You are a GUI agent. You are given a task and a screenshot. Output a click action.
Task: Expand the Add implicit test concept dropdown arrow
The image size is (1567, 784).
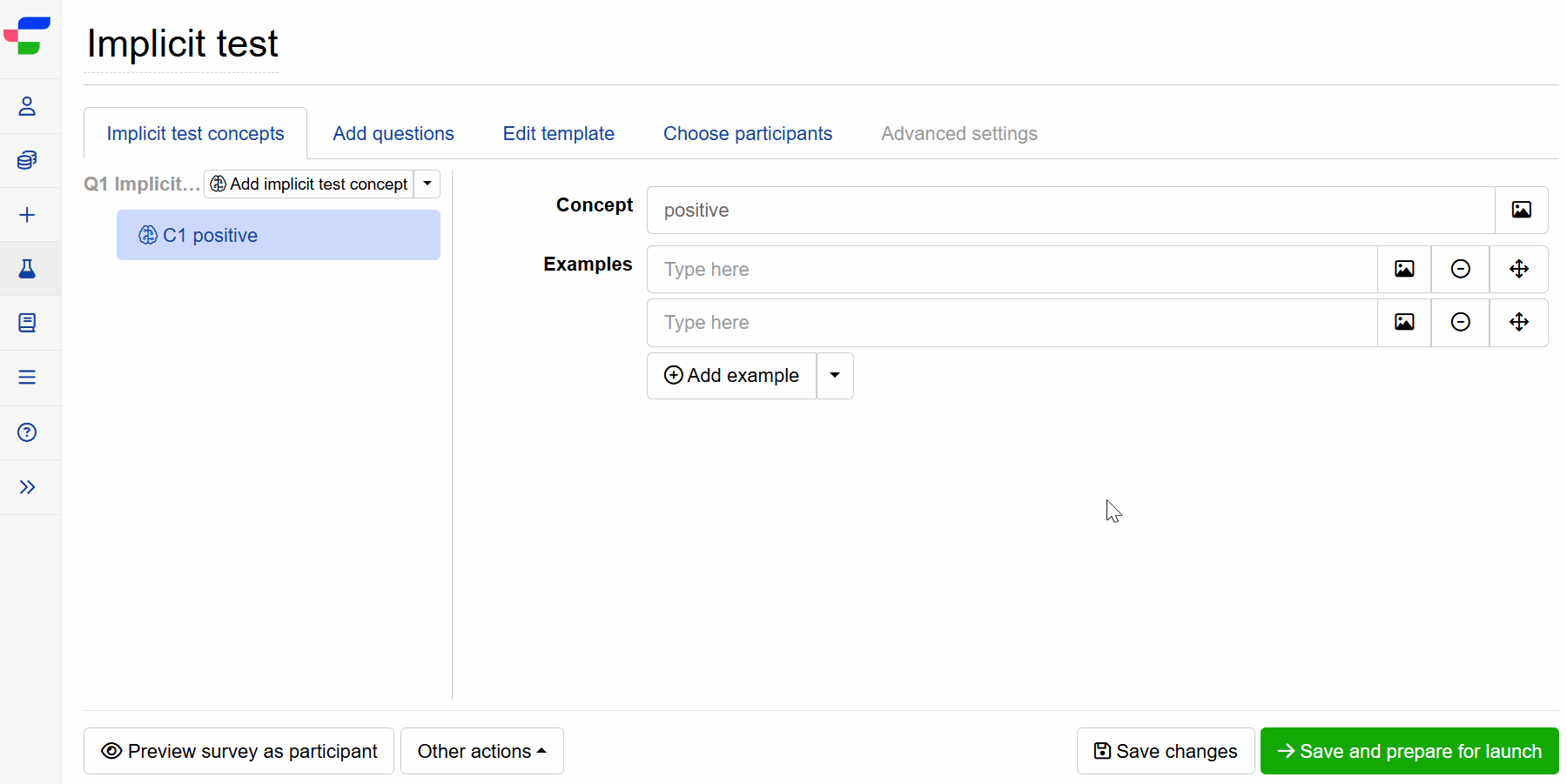click(x=427, y=184)
